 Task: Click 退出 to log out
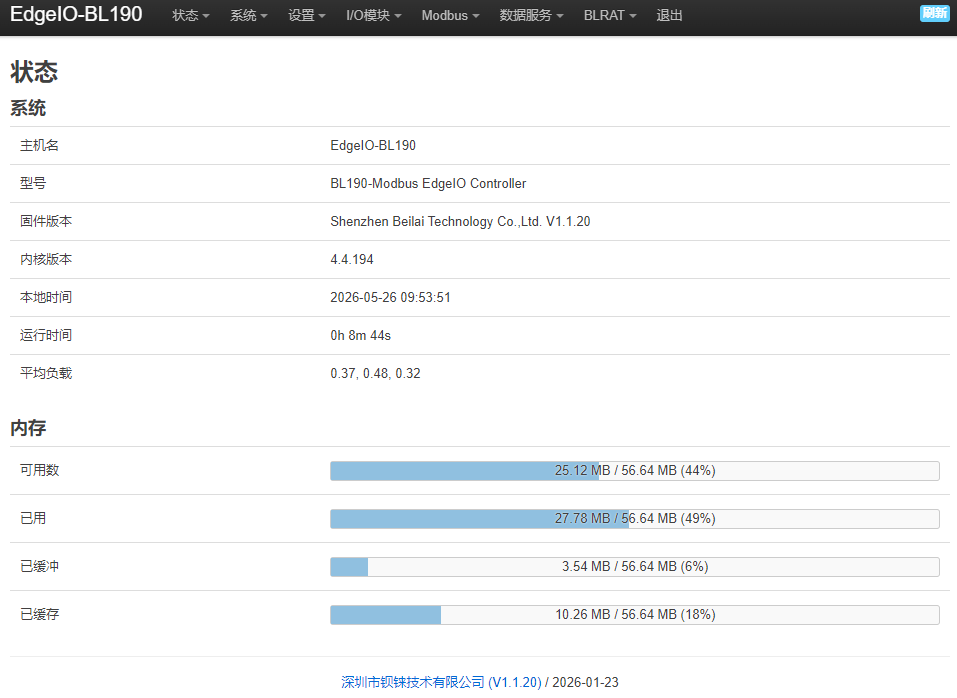click(x=669, y=15)
